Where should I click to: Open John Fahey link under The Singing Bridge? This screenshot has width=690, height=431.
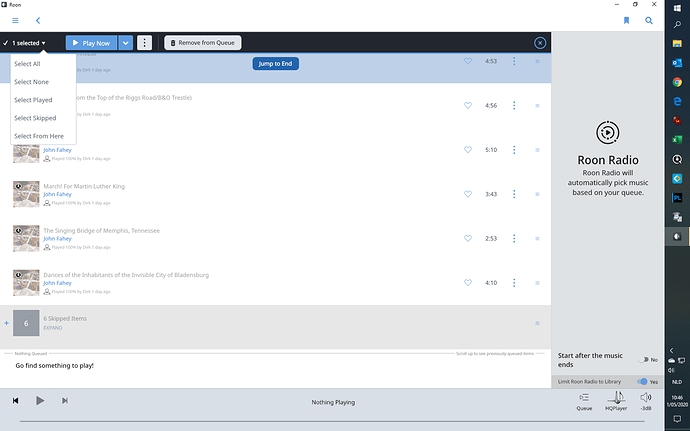pos(57,239)
